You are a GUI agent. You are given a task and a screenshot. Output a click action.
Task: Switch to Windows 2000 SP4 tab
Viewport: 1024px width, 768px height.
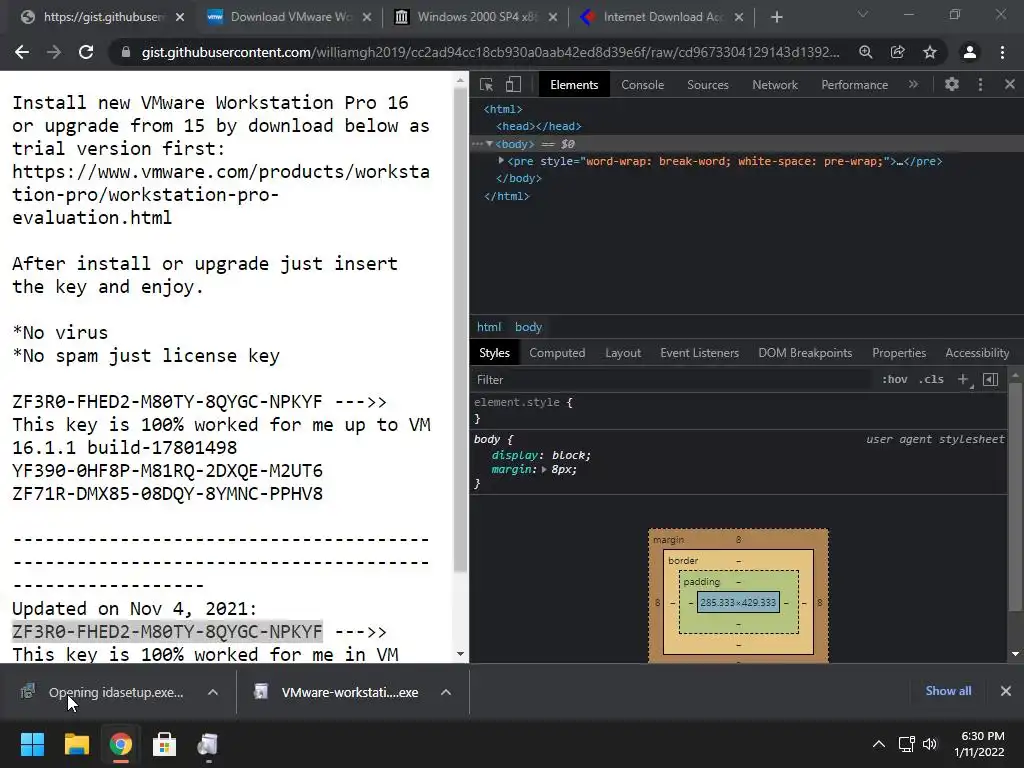(x=475, y=17)
